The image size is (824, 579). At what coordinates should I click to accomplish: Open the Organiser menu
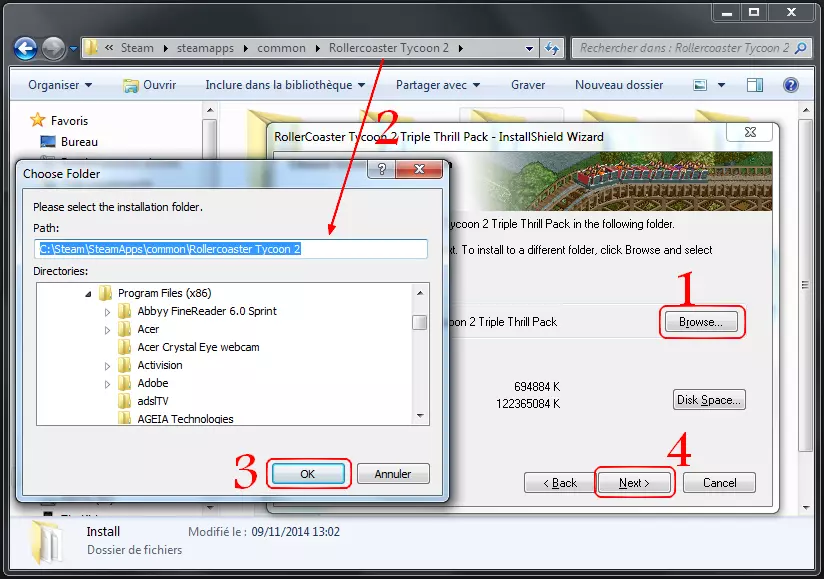click(x=60, y=85)
